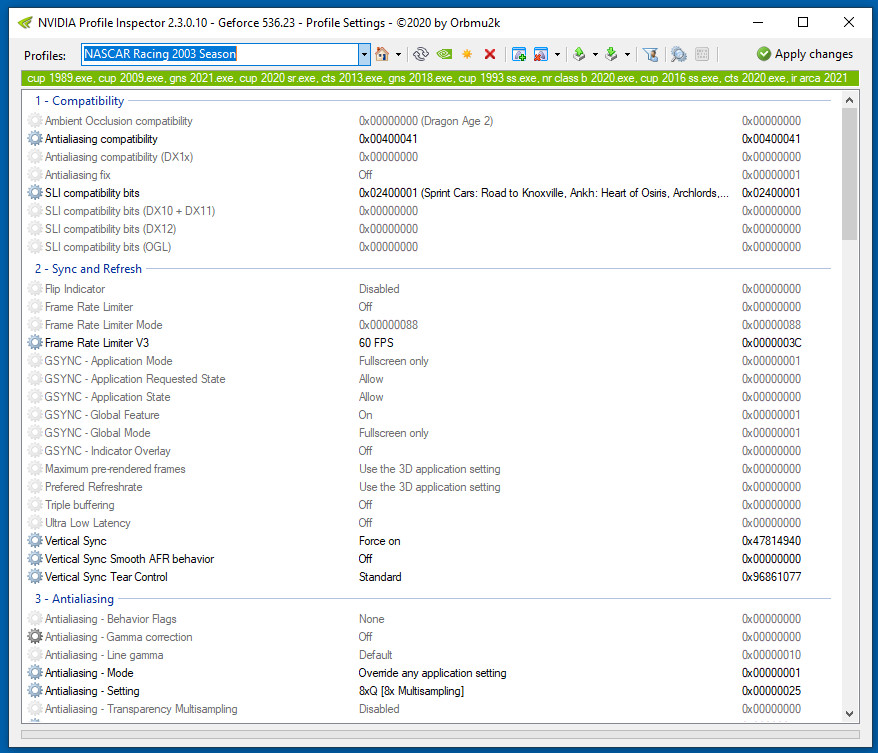Select the GSYNC - Indicator Overlay row
The width and height of the screenshot is (878, 753).
(431, 451)
